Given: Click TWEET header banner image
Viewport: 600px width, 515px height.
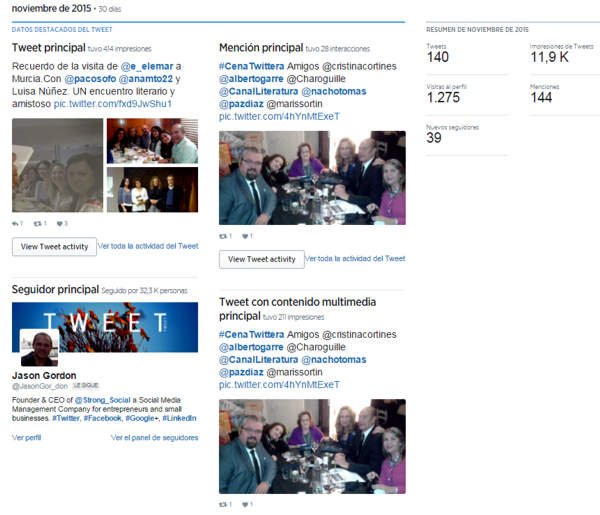Looking at the screenshot, I should click(x=105, y=327).
